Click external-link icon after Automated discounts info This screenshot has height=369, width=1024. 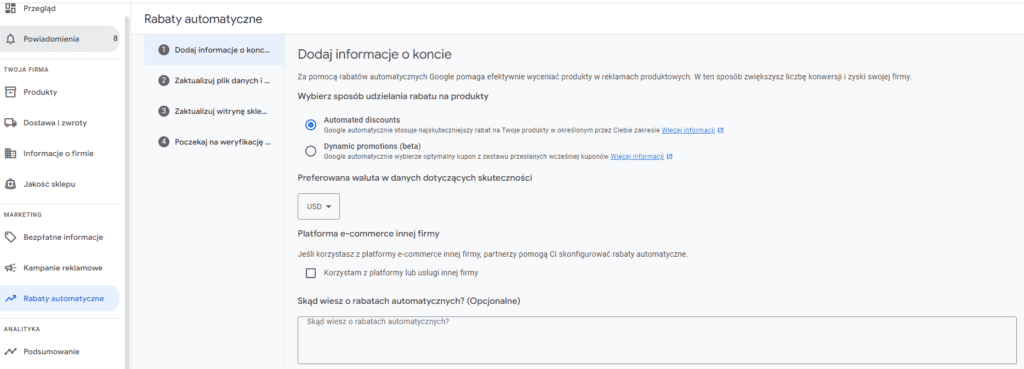click(720, 130)
